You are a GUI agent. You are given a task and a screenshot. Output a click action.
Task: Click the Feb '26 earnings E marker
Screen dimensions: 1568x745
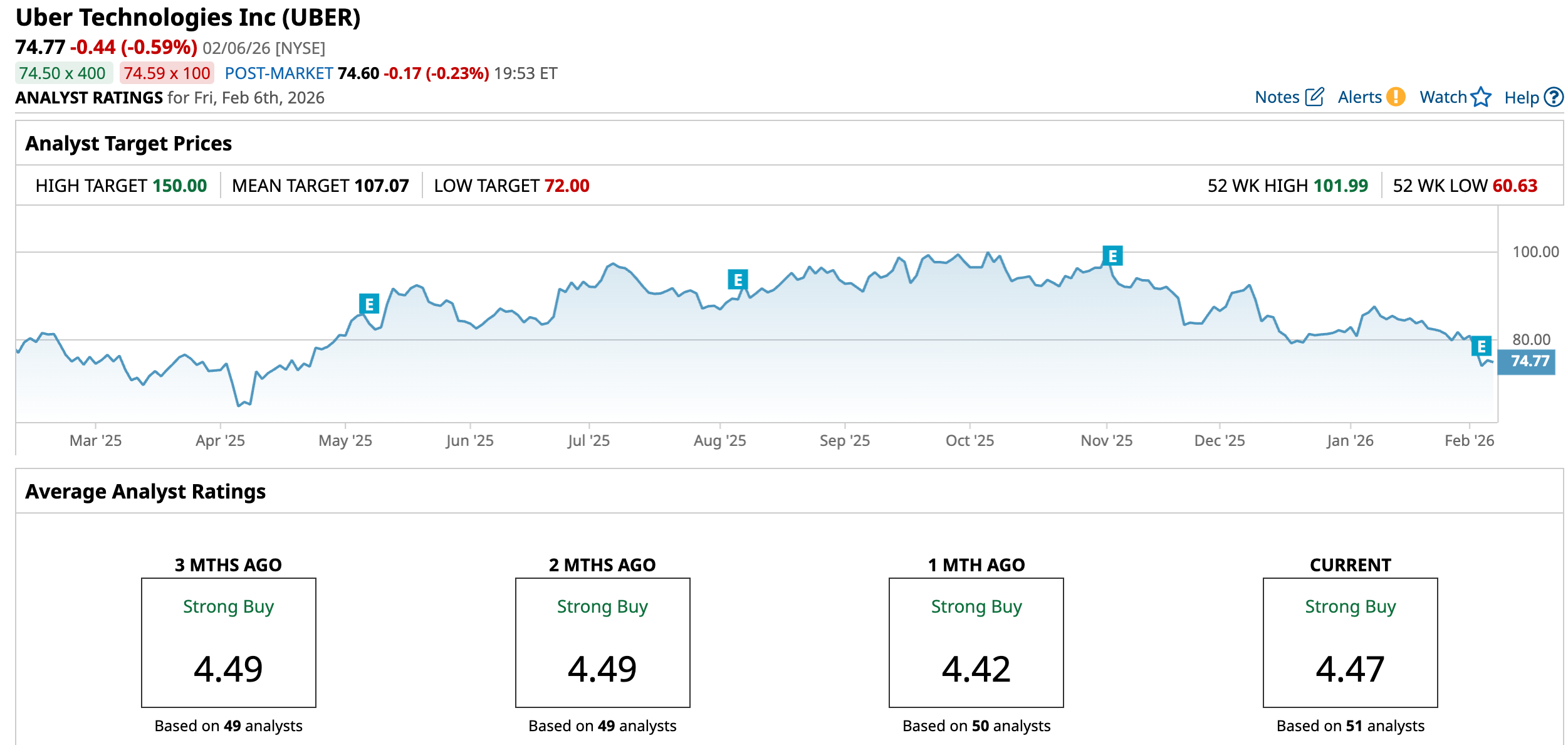tap(1482, 346)
